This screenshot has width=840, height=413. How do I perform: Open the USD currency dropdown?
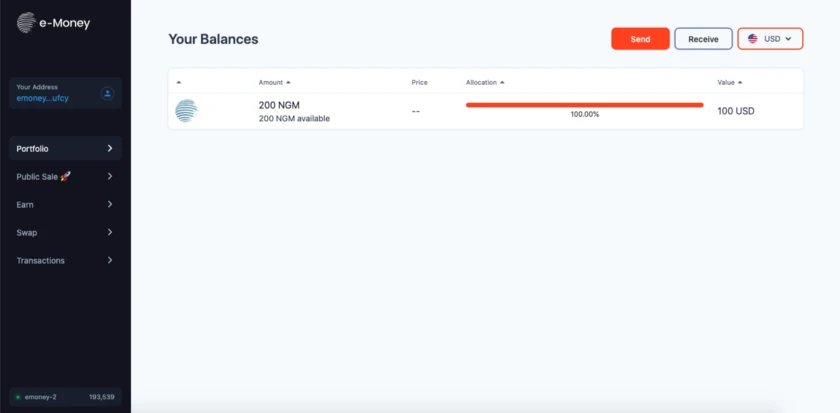[x=770, y=39]
